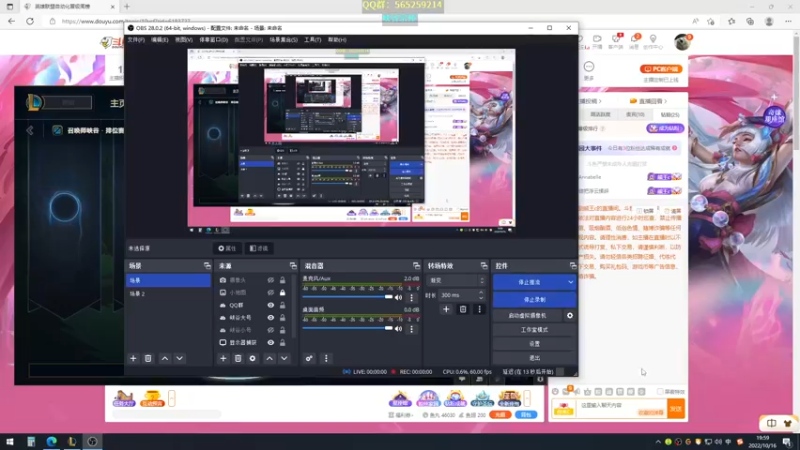This screenshot has height=450, width=800.
Task: Open 桌面音频 channel three-dot options
Action: pos(412,329)
